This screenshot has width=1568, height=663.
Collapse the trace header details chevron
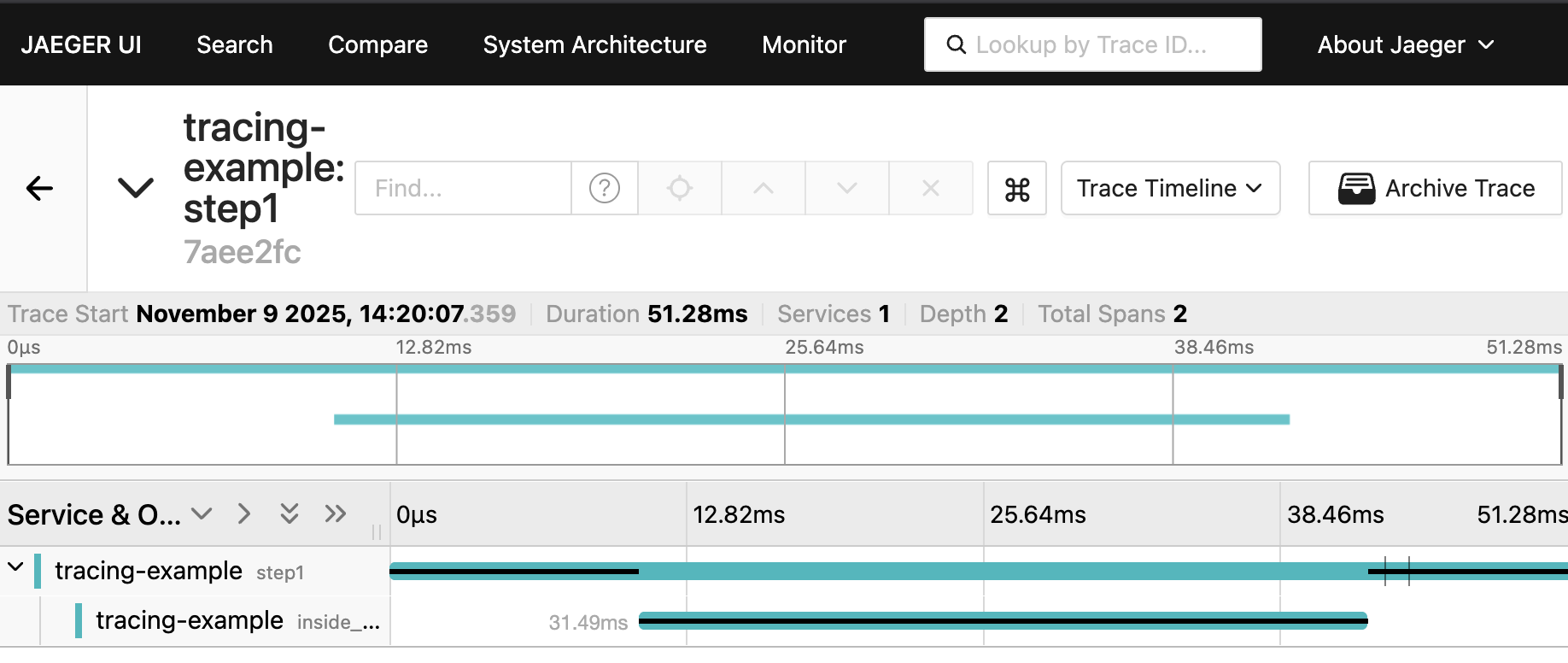click(136, 188)
